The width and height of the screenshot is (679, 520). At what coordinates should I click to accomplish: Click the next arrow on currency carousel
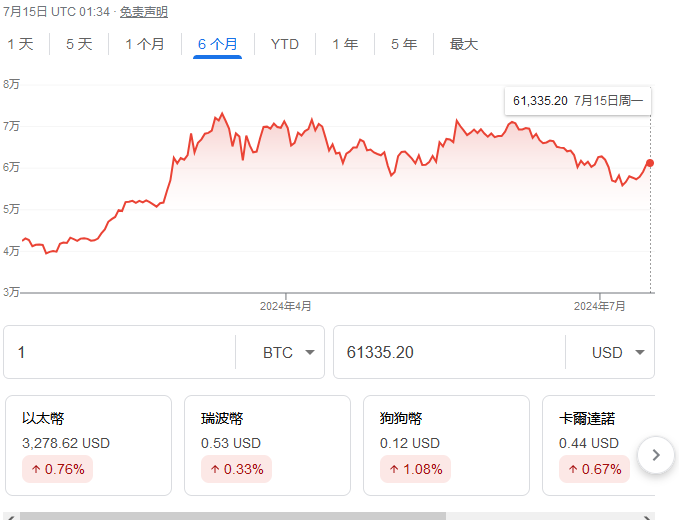655,455
